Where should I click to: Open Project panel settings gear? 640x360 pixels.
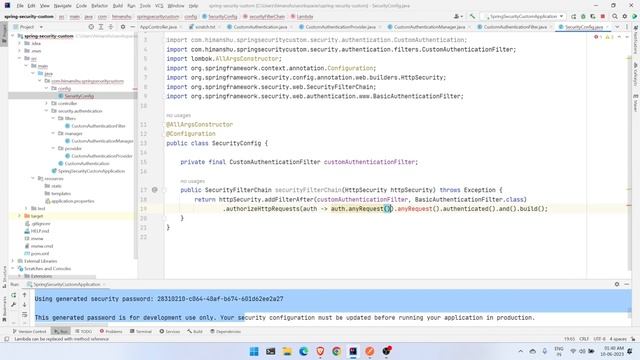[123, 27]
